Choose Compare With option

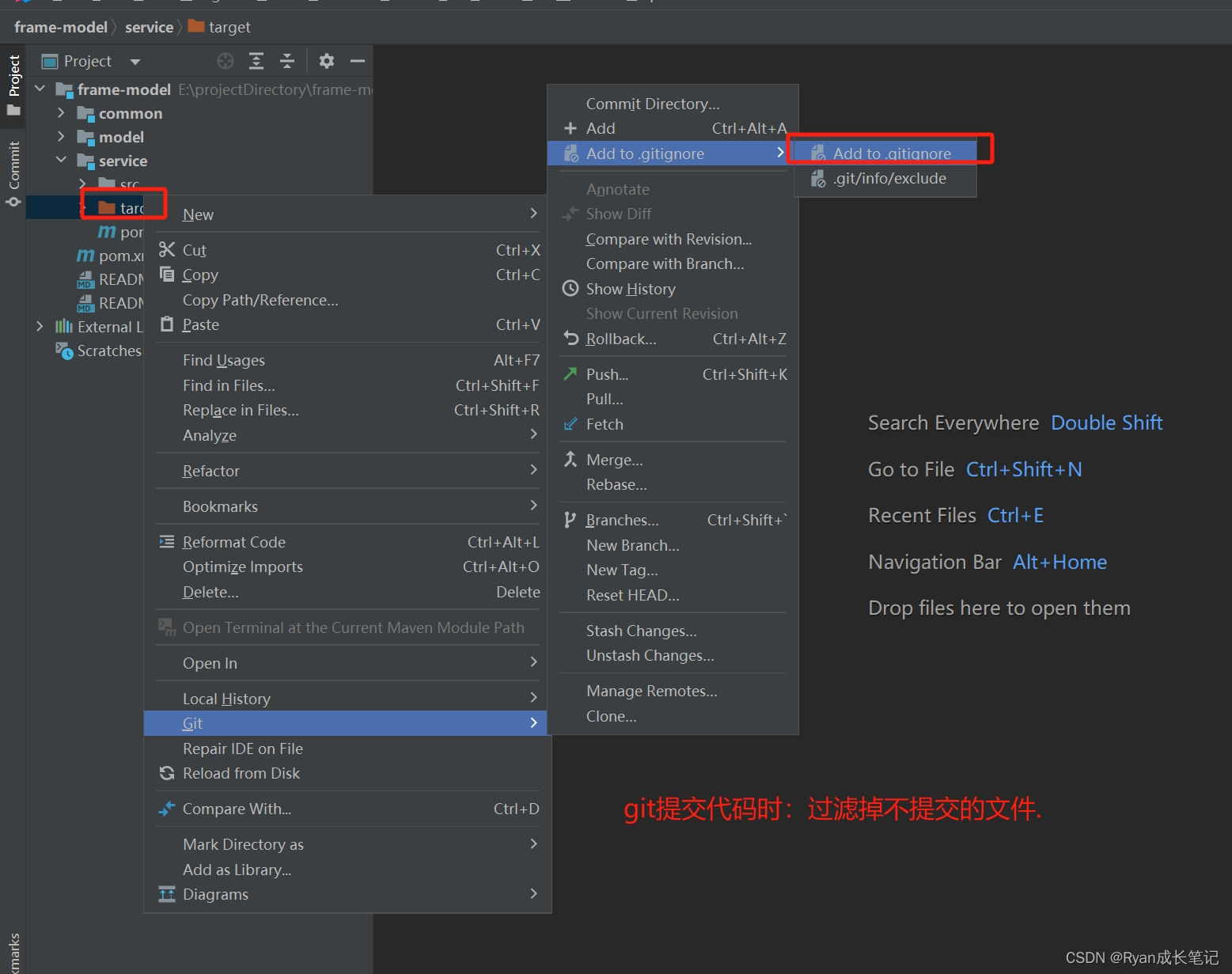tap(347, 809)
